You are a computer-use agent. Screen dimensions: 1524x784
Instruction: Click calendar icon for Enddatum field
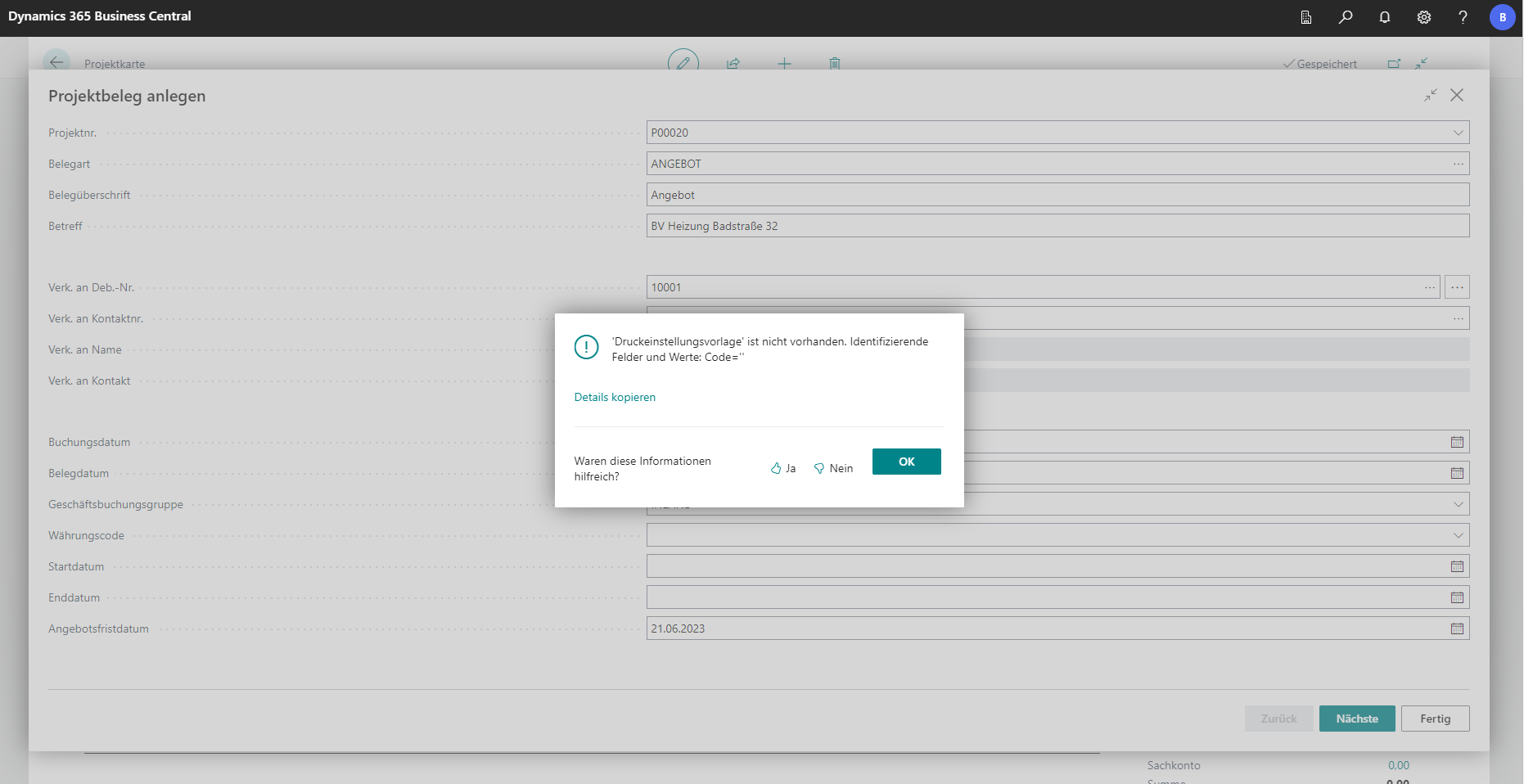[1457, 597]
